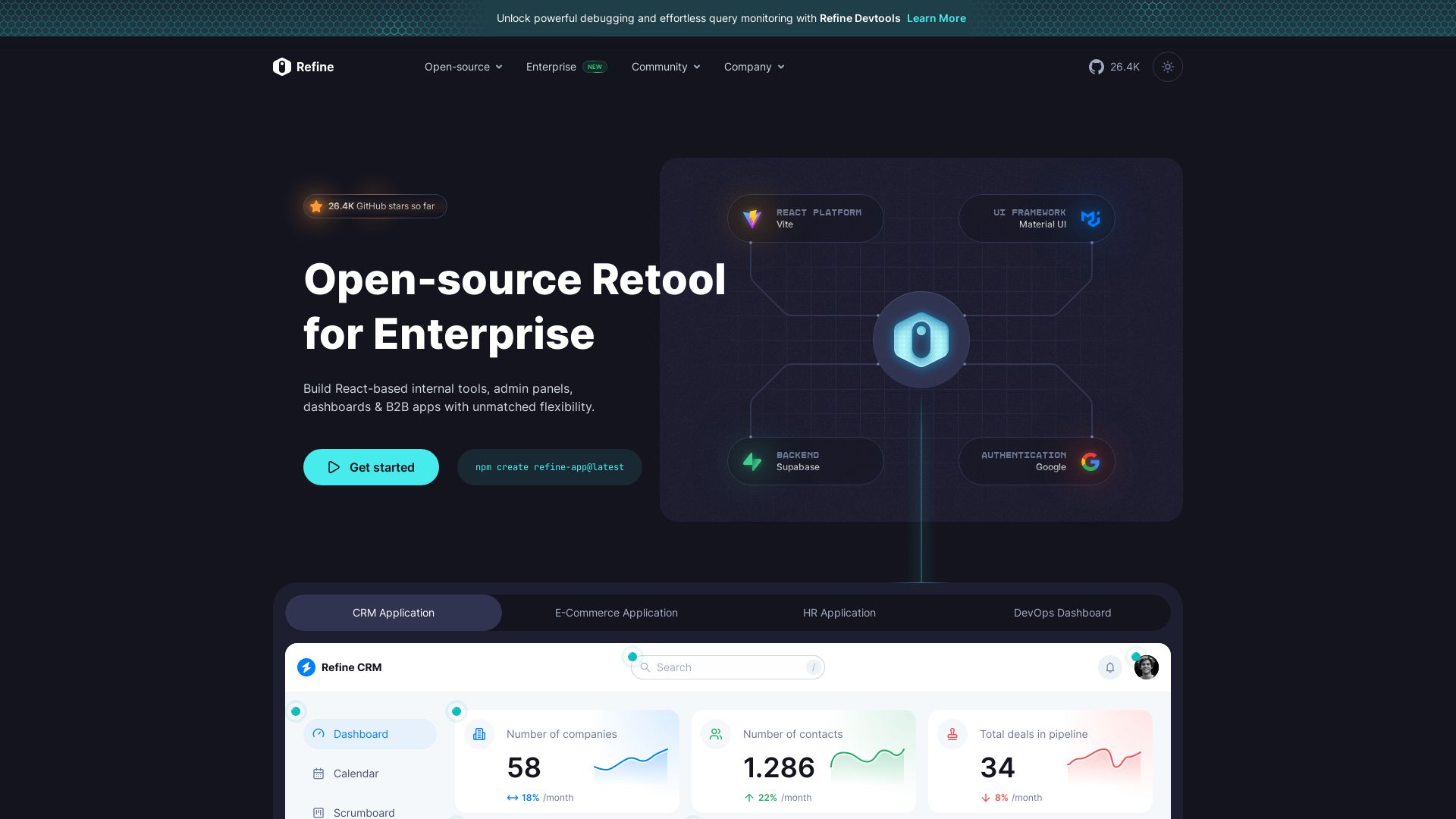Select Calendar in CRM sidebar
Screen dimensions: 1456x819
[356, 773]
